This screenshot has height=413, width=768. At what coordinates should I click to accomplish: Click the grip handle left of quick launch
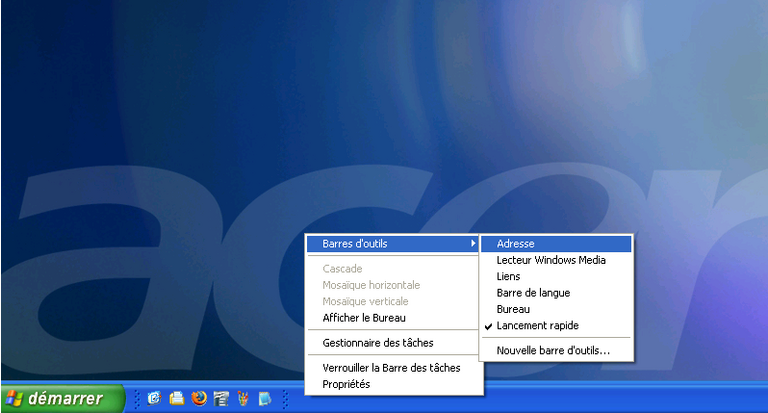pos(137,399)
